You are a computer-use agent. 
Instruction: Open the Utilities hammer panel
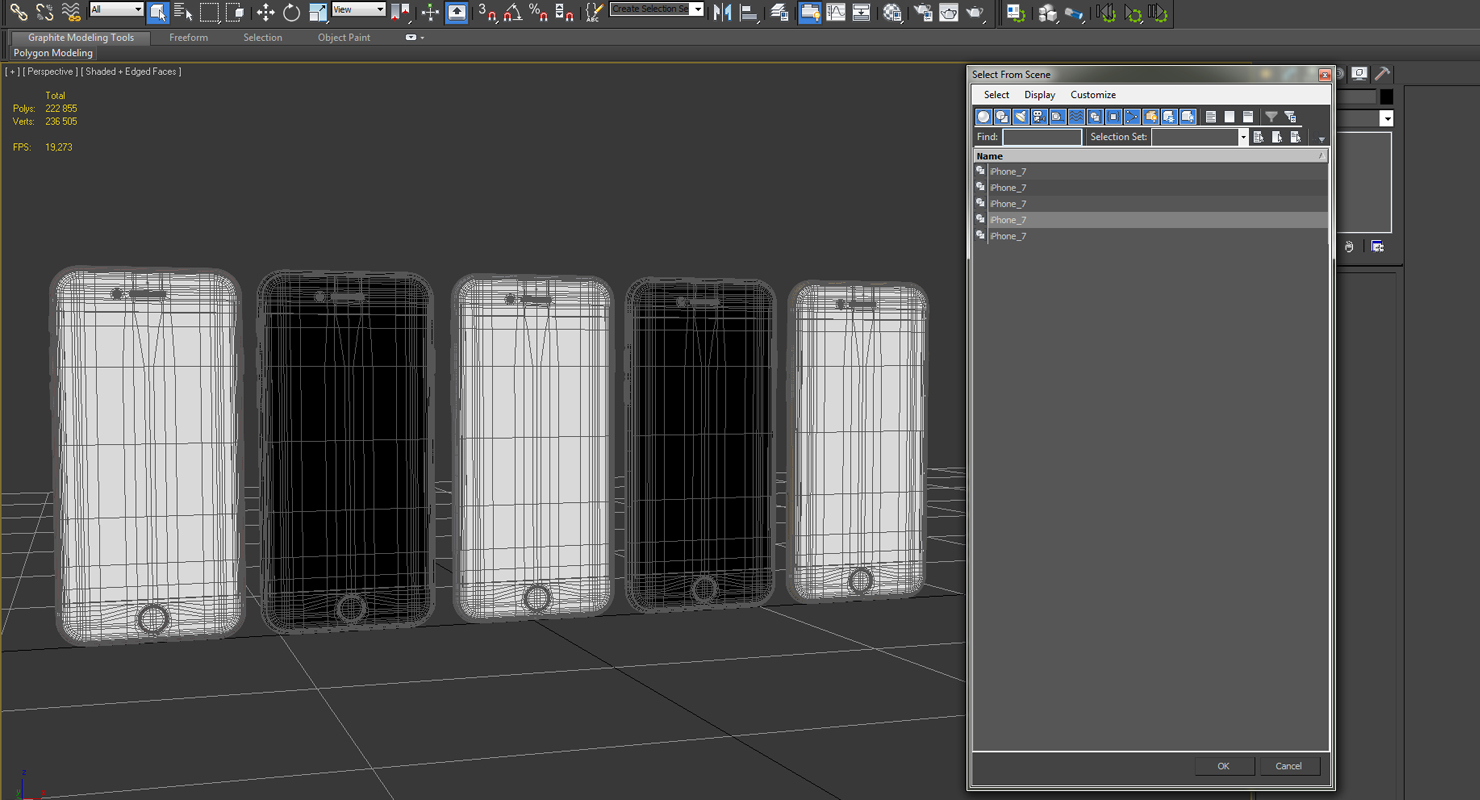tap(1382, 74)
